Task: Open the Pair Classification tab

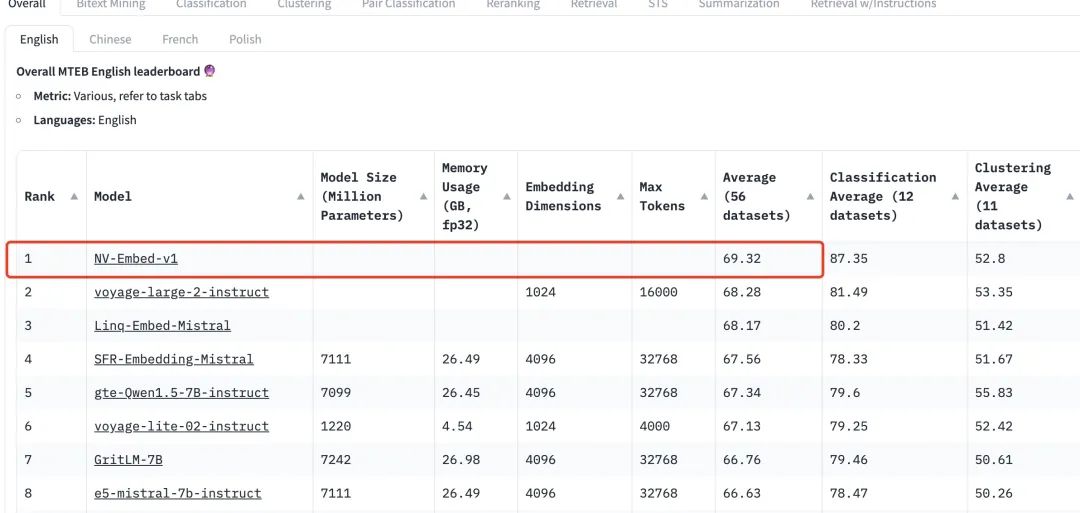Action: (x=408, y=4)
